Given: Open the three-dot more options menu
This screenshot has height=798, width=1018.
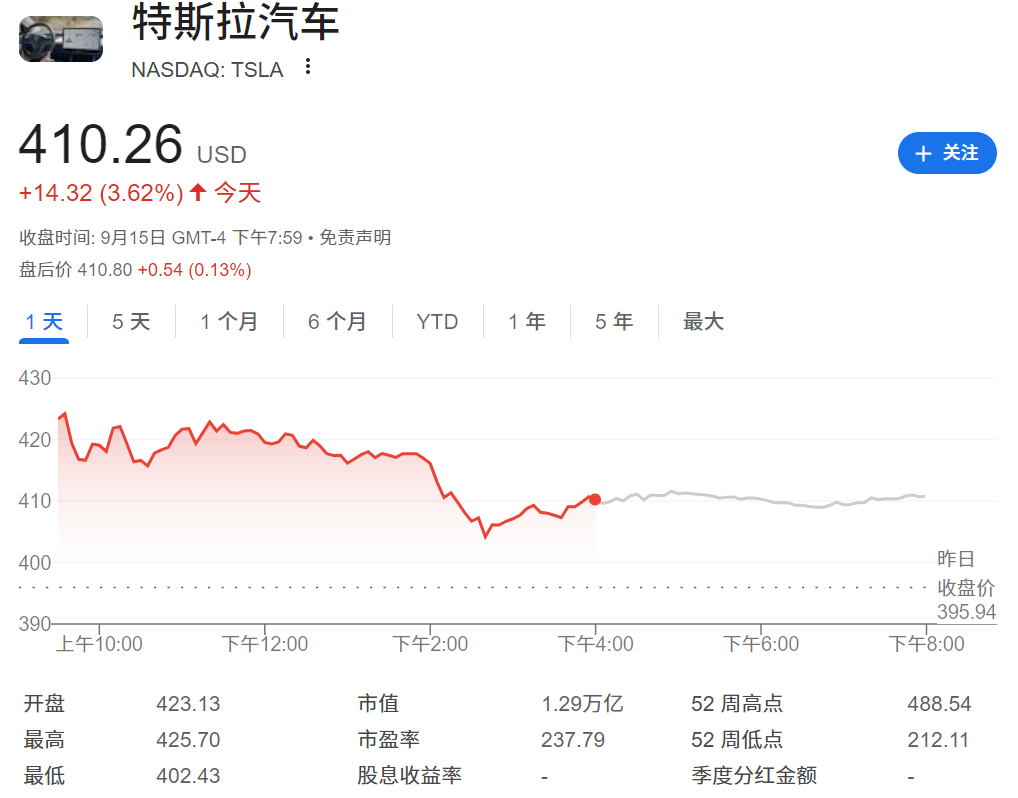Looking at the screenshot, I should pos(308,66).
